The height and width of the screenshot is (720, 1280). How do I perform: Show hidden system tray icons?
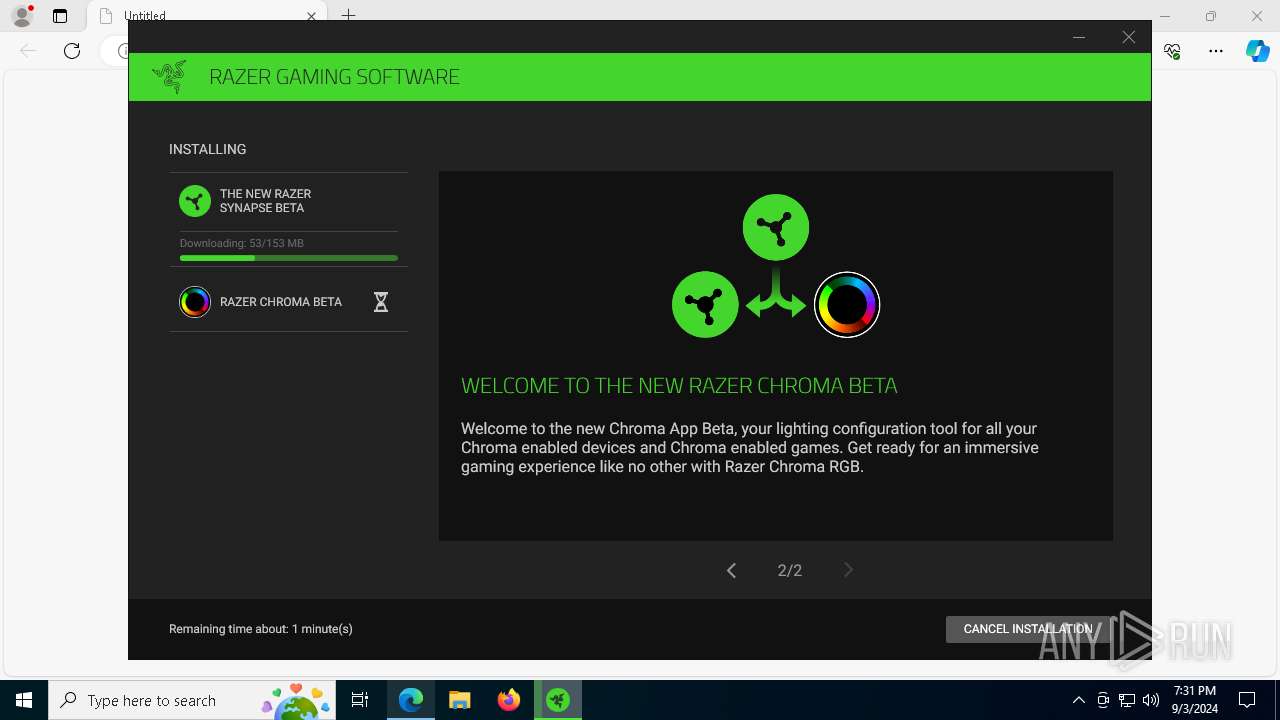(1078, 700)
